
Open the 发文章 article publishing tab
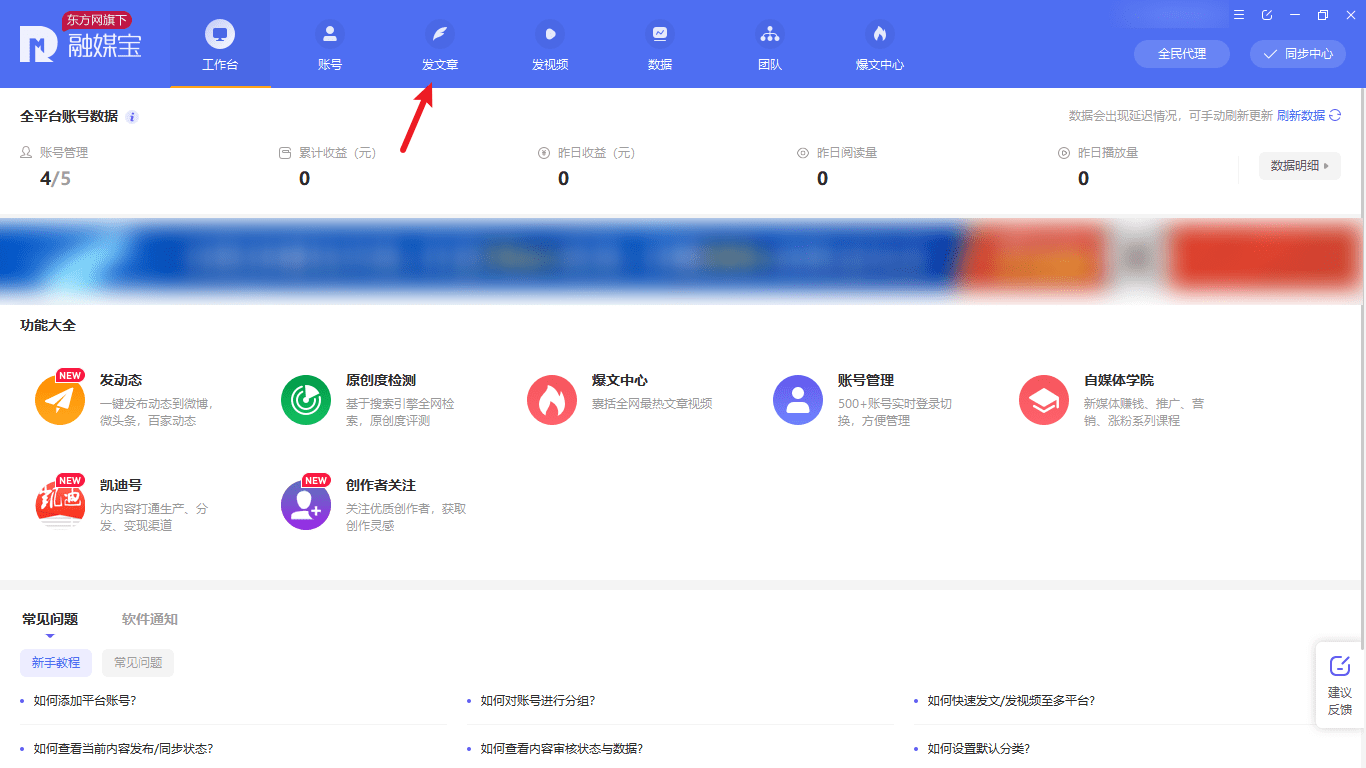pyautogui.click(x=440, y=45)
